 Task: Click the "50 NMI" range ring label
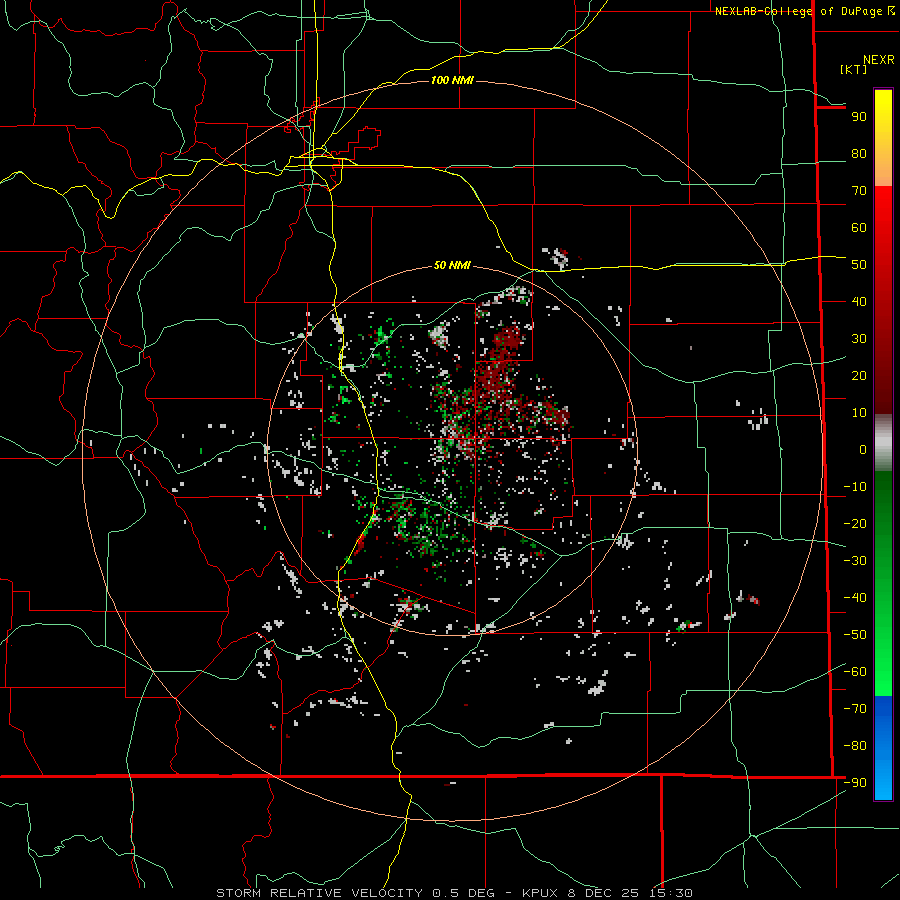tap(452, 265)
